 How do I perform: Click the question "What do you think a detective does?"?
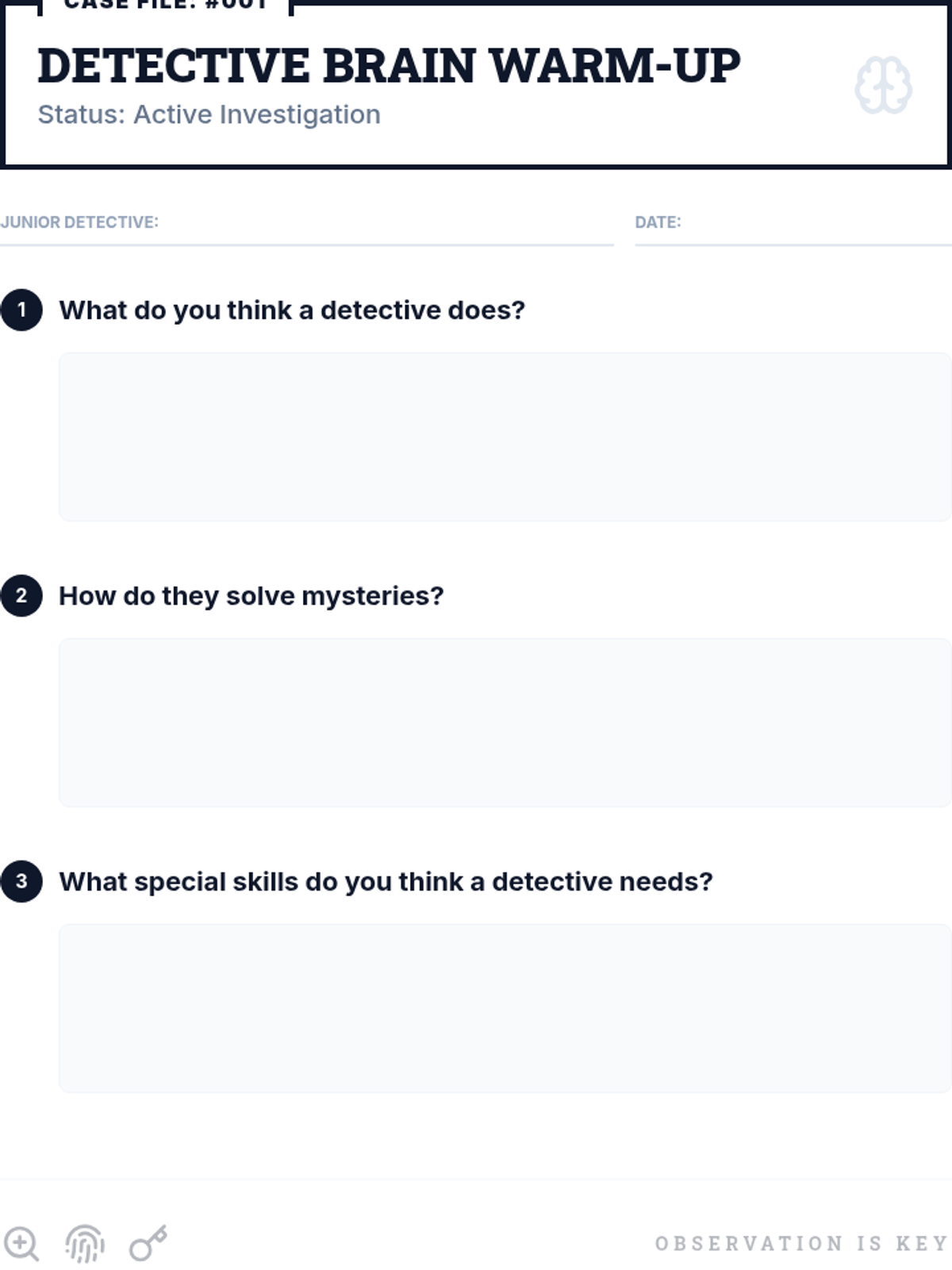[x=292, y=310]
